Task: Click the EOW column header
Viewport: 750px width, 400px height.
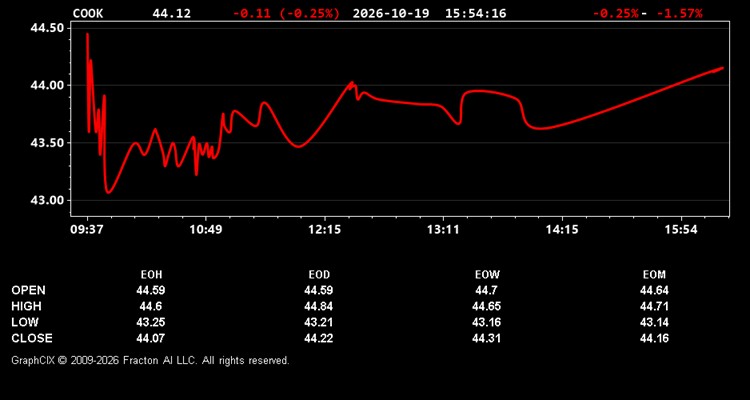Action: (487, 275)
